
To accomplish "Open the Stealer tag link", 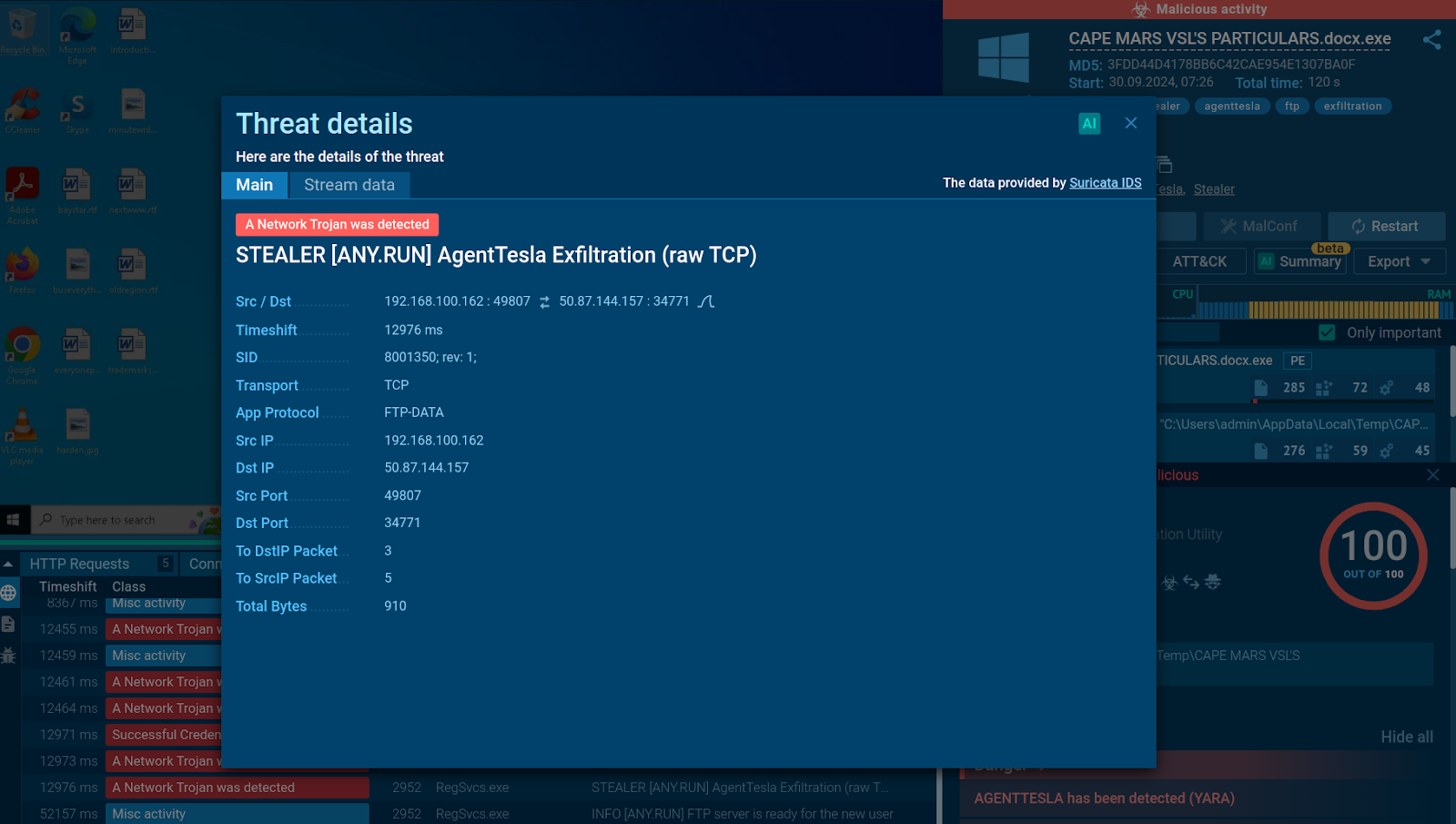I will 1214,189.
